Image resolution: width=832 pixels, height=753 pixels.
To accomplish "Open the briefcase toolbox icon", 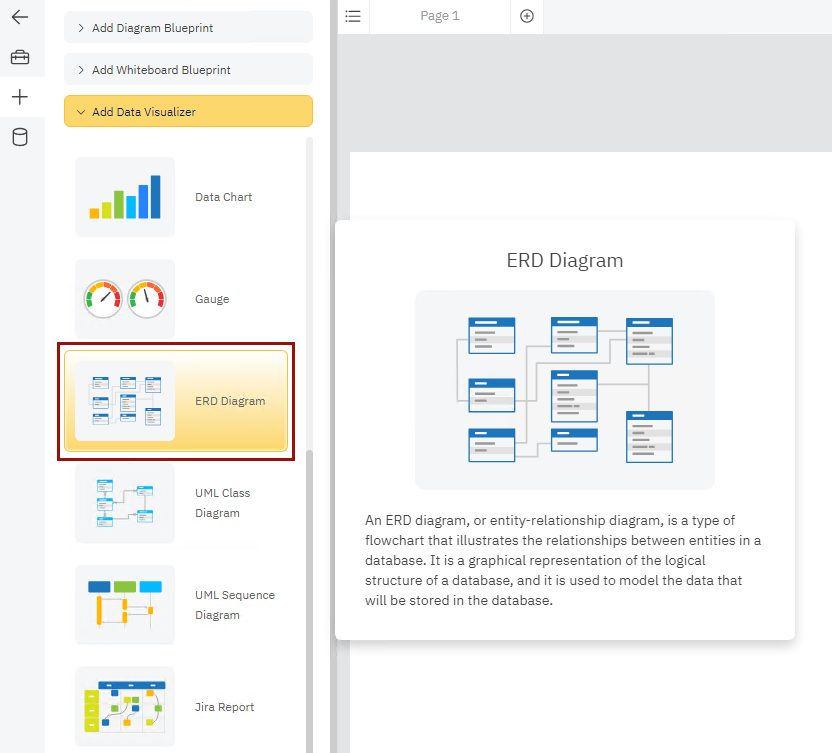I will tap(20, 57).
